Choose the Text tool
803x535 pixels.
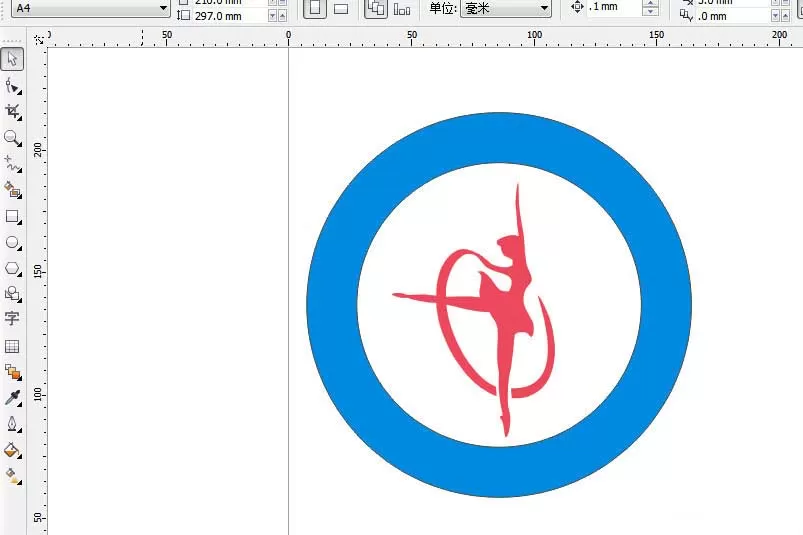point(12,319)
